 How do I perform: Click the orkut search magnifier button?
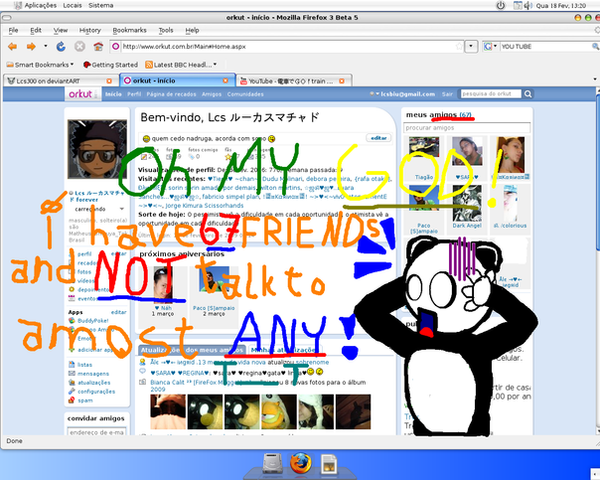528,94
